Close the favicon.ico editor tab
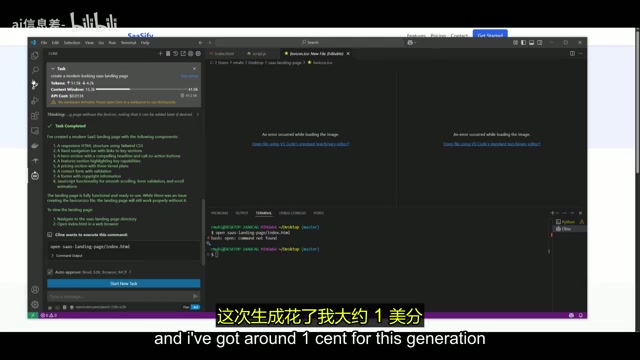 (x=348, y=53)
